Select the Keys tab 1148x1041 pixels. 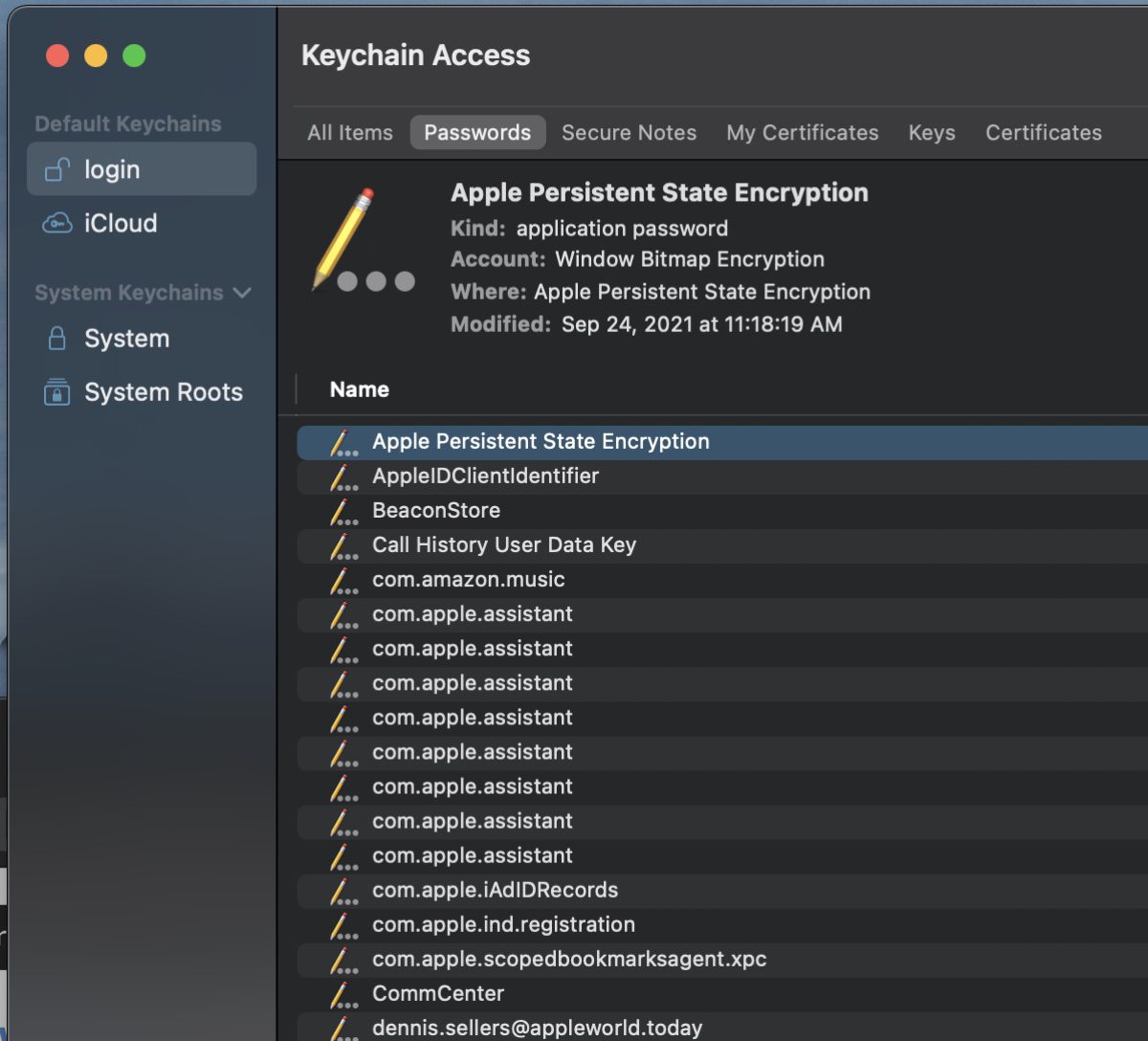pyautogui.click(x=932, y=133)
